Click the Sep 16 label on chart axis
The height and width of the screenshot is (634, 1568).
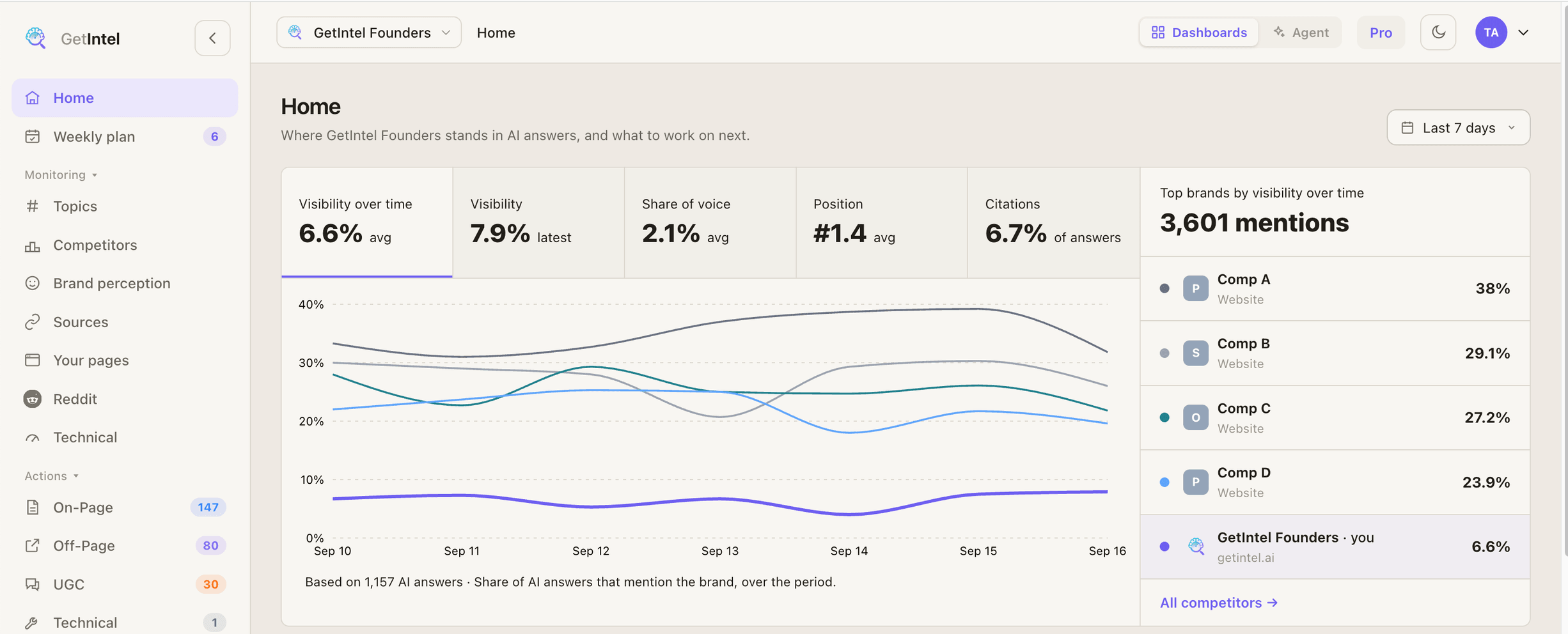point(1108,551)
